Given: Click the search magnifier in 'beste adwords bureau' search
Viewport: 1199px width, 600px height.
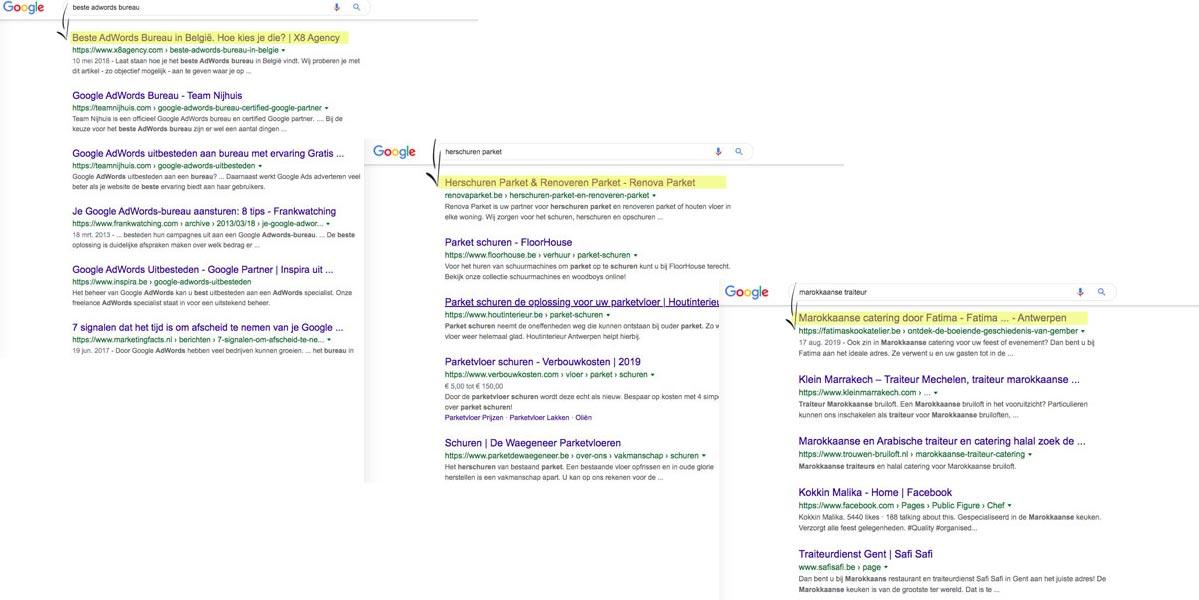Looking at the screenshot, I should 356,7.
